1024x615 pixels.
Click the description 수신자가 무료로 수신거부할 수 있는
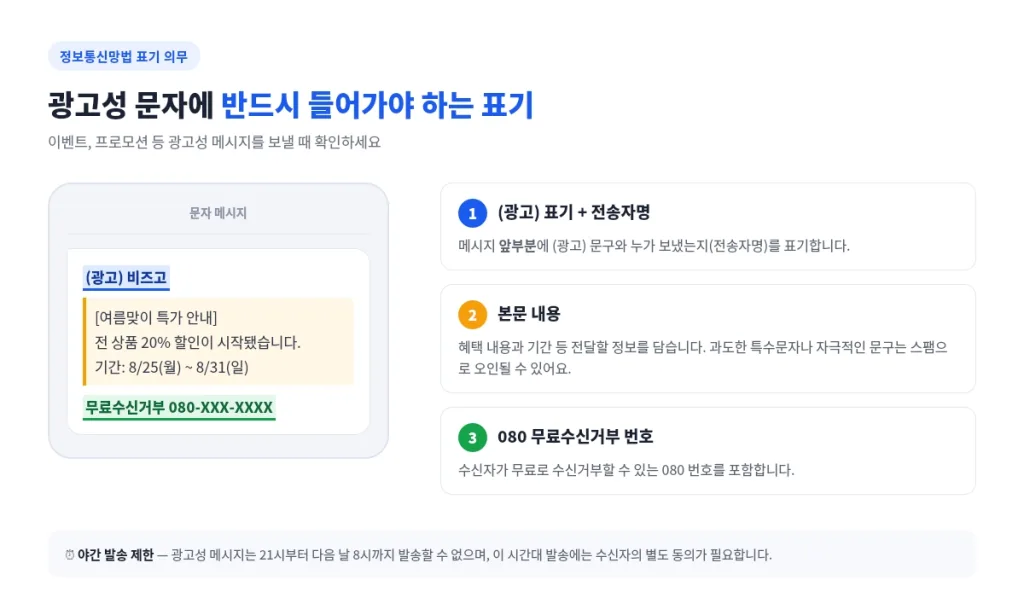point(626,470)
